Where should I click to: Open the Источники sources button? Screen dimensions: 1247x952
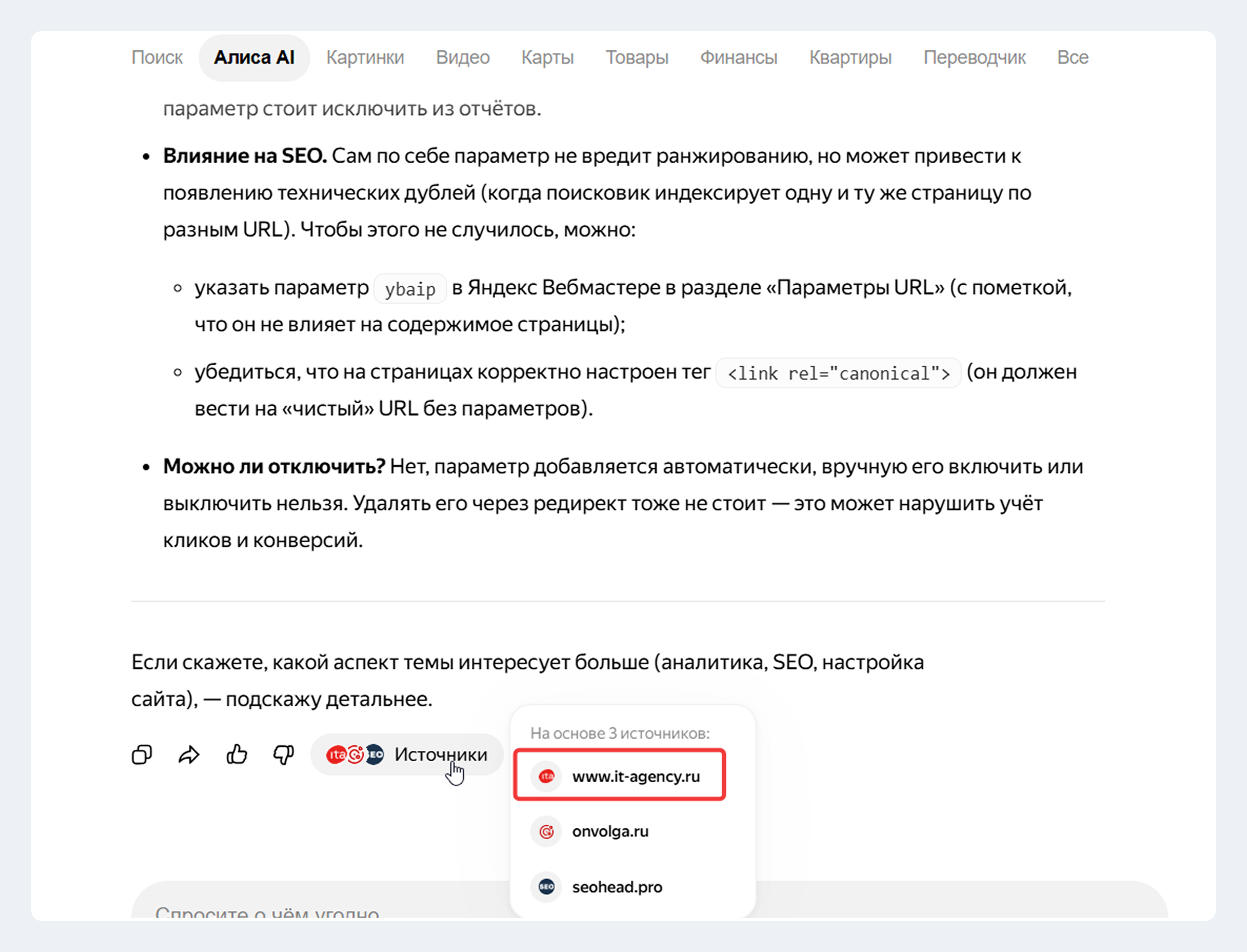click(x=407, y=754)
